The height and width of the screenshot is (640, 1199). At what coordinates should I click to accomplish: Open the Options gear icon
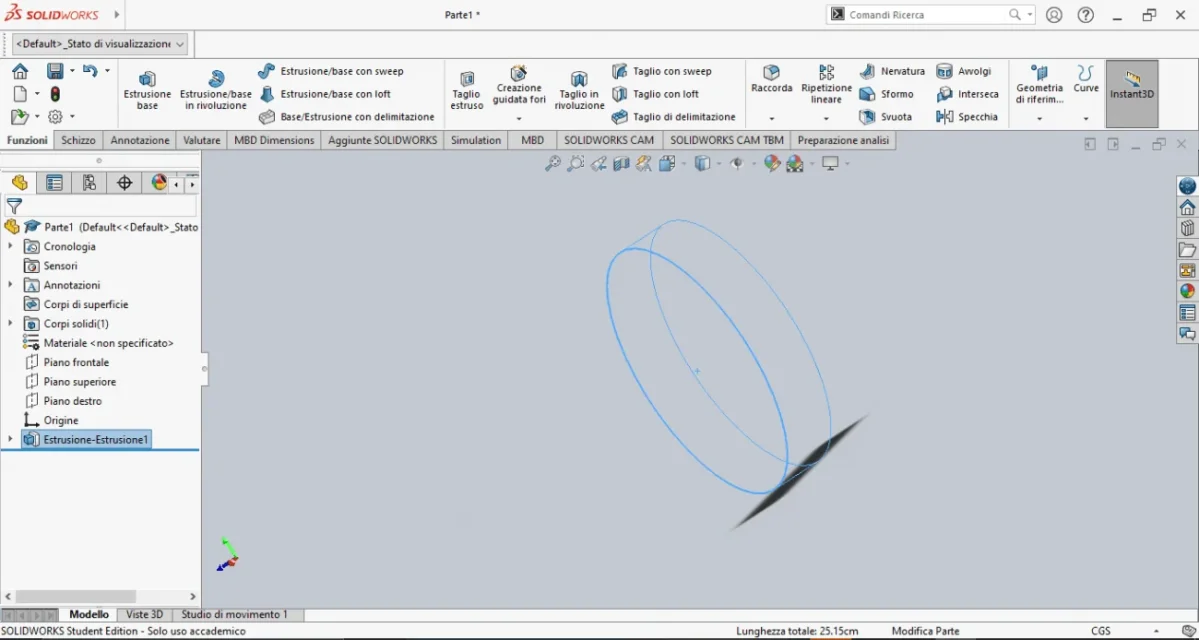(x=55, y=117)
